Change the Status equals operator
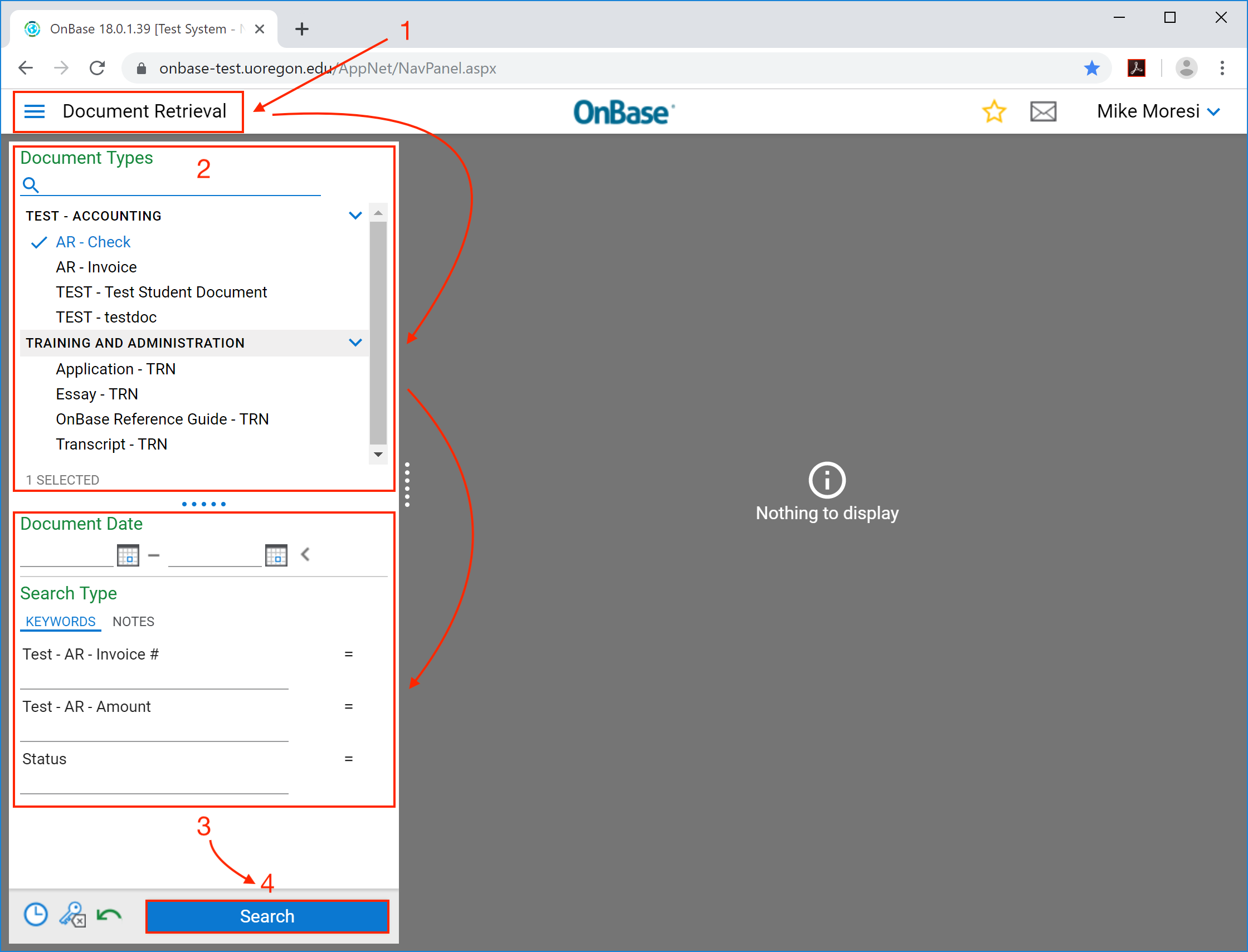Screen dimensions: 1248x952 [349, 759]
